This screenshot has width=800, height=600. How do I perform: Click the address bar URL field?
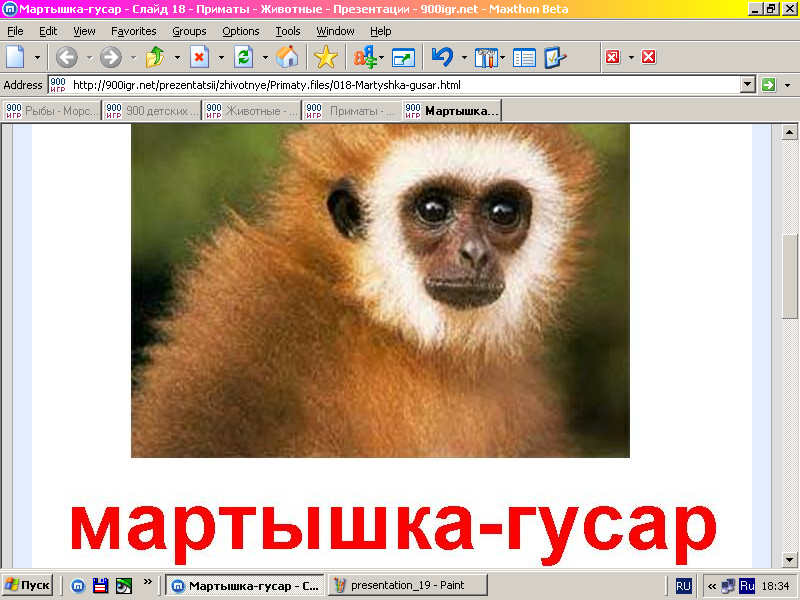click(400, 85)
